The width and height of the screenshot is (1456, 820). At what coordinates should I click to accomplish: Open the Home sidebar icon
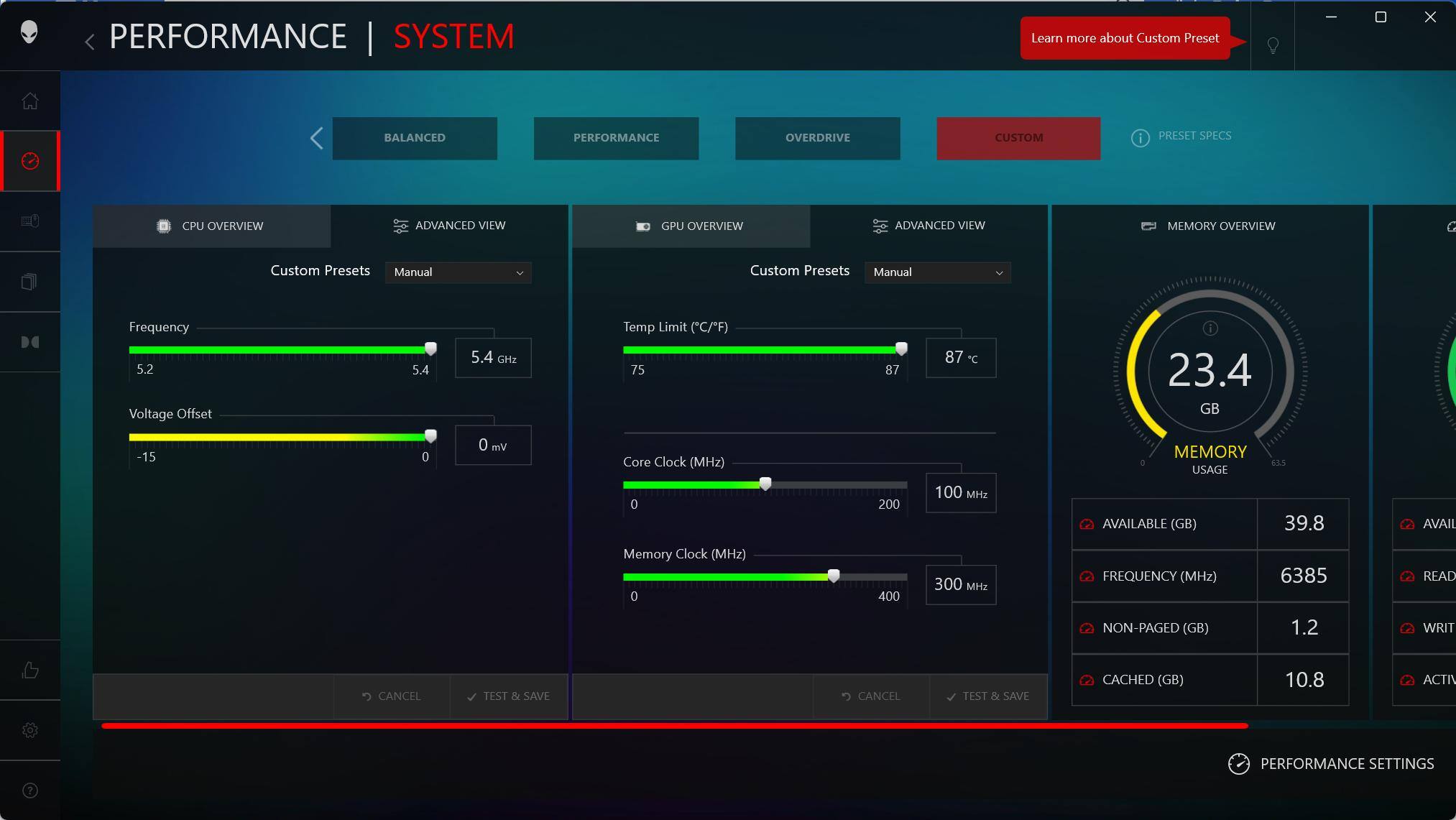(29, 101)
